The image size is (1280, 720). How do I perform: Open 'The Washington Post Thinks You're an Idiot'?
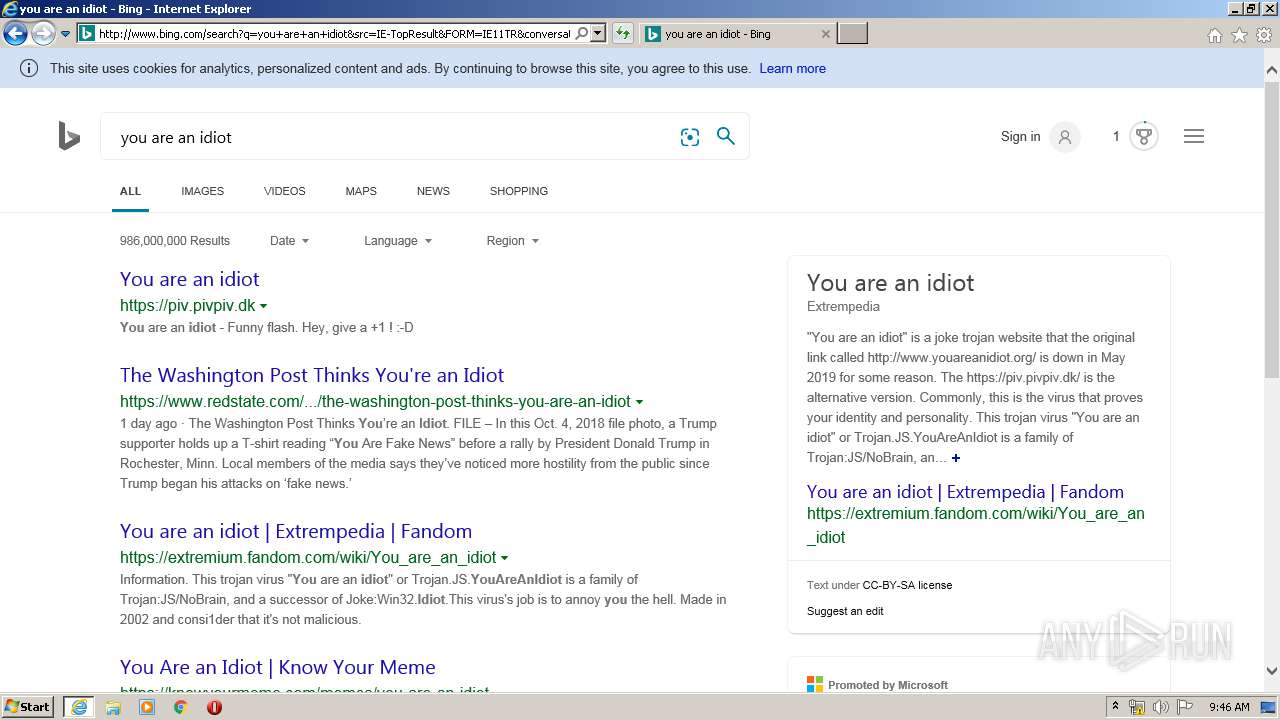(312, 375)
